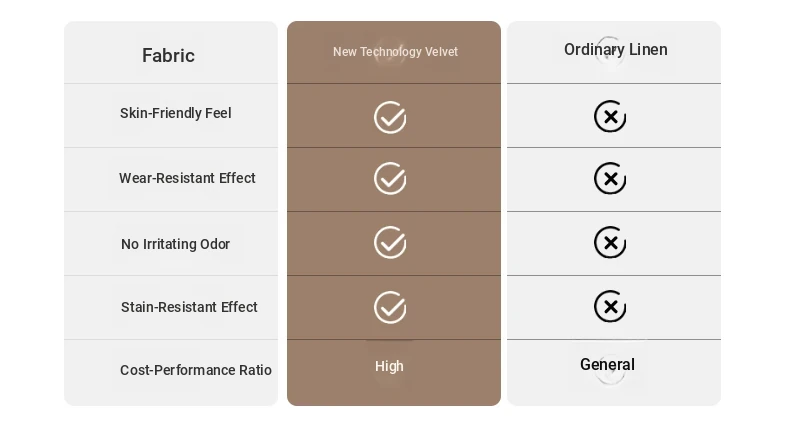This screenshot has height=448, width=790.
Task: Click the X icon in Skin-Friendly Feel row
Action: coord(610,116)
